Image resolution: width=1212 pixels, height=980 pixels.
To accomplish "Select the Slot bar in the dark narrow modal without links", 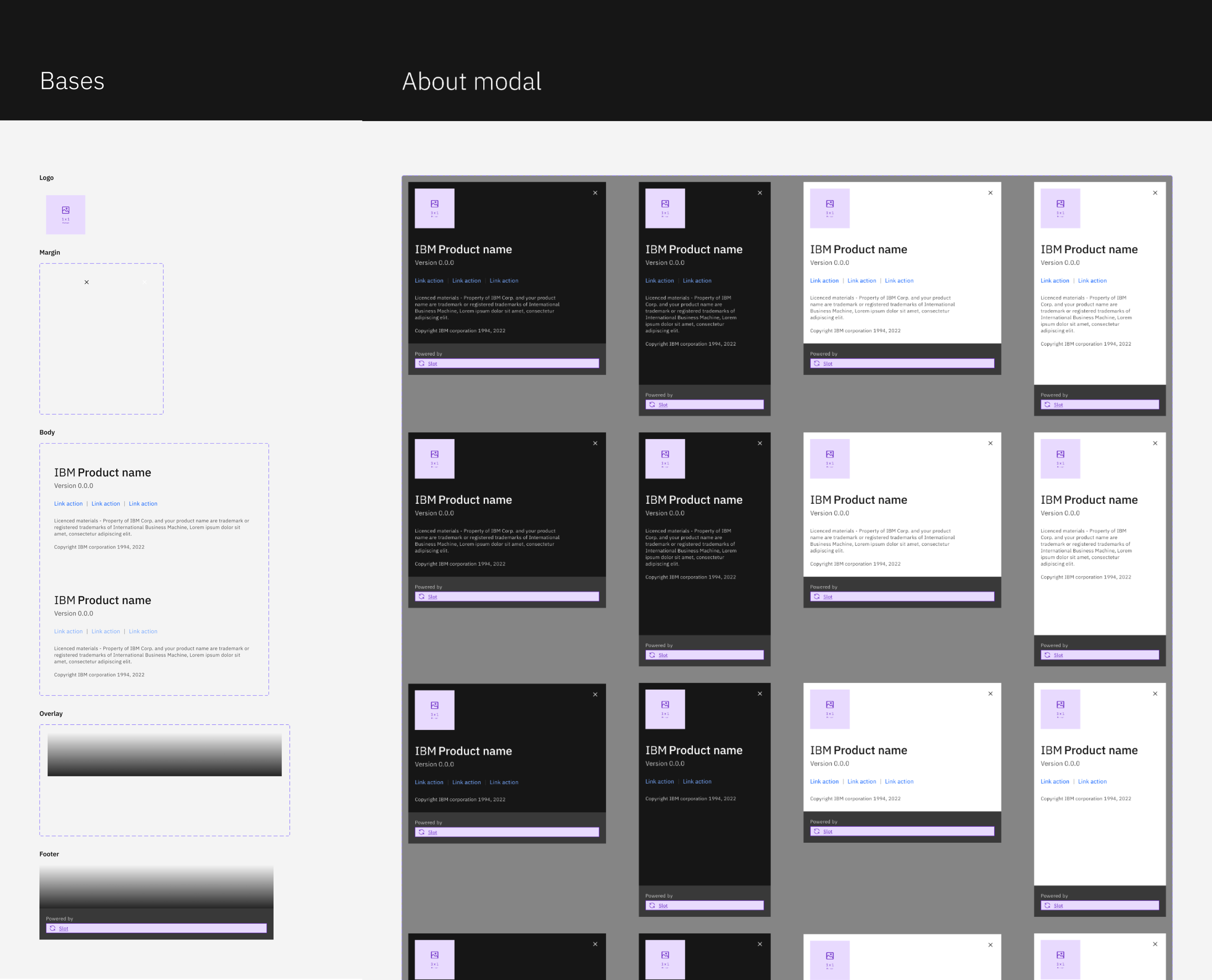I will point(704,655).
